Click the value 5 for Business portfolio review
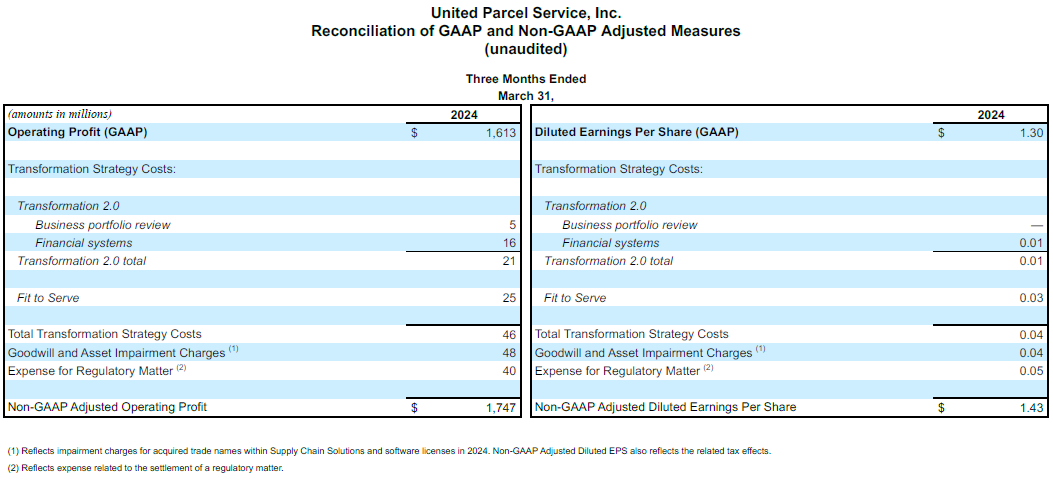 click(512, 225)
